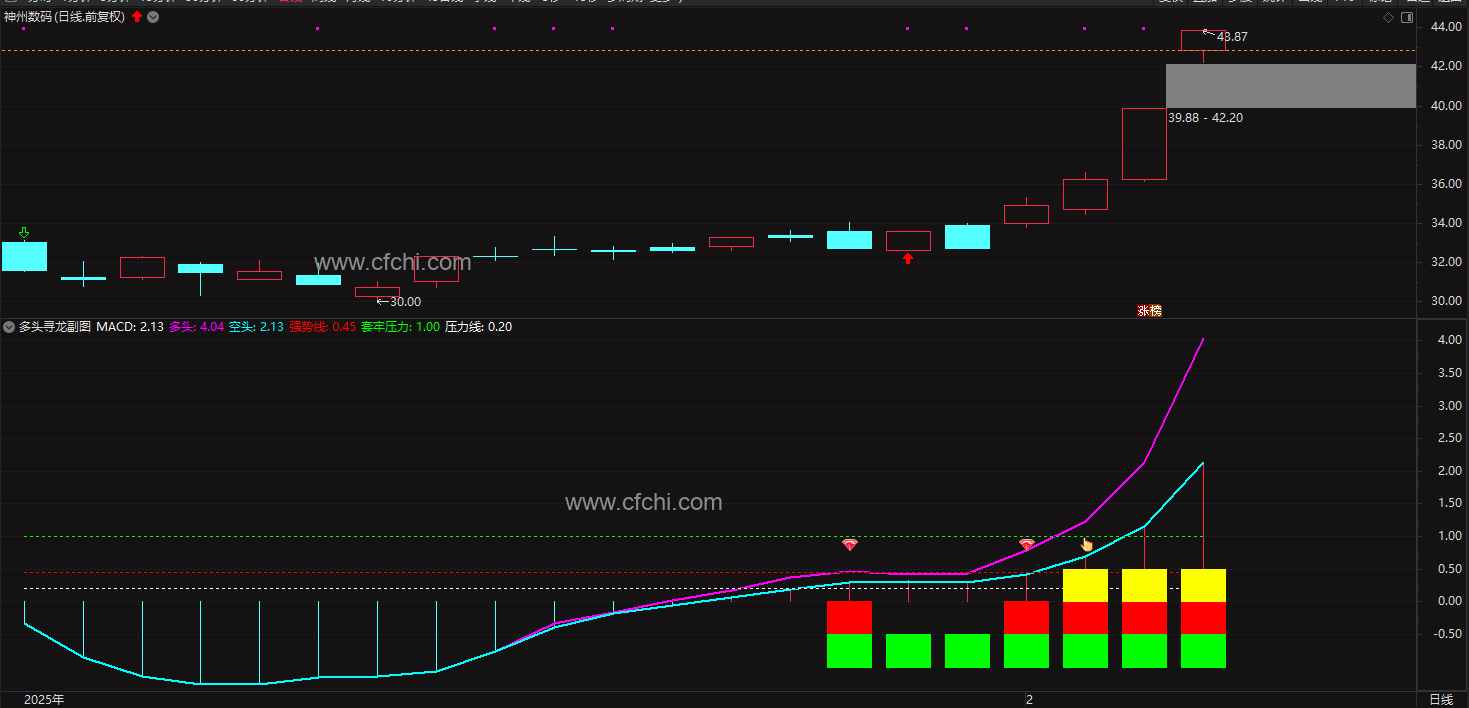Click the diamond icon at the chart's top right

(x=1388, y=18)
